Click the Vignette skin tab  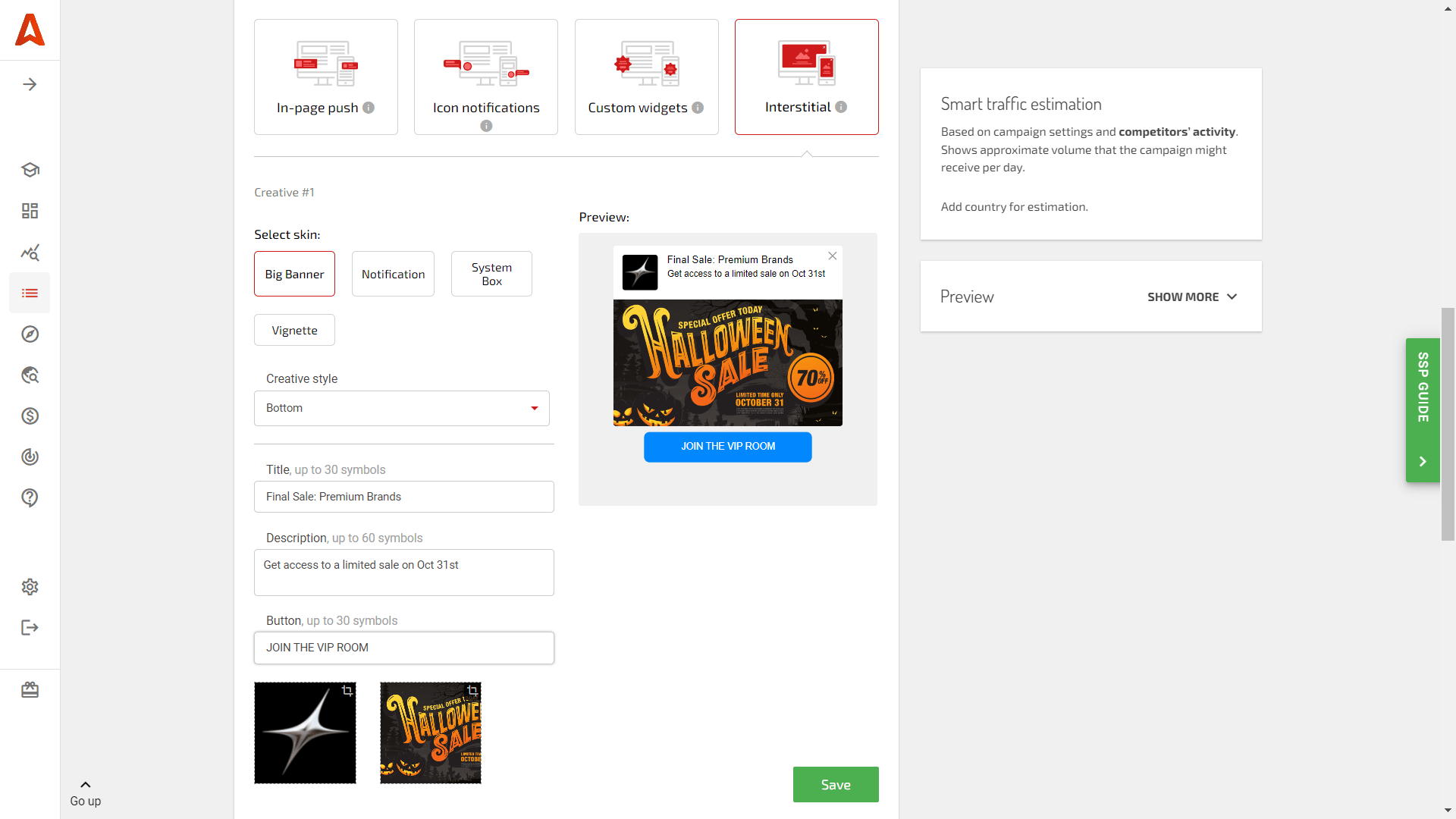tap(294, 330)
